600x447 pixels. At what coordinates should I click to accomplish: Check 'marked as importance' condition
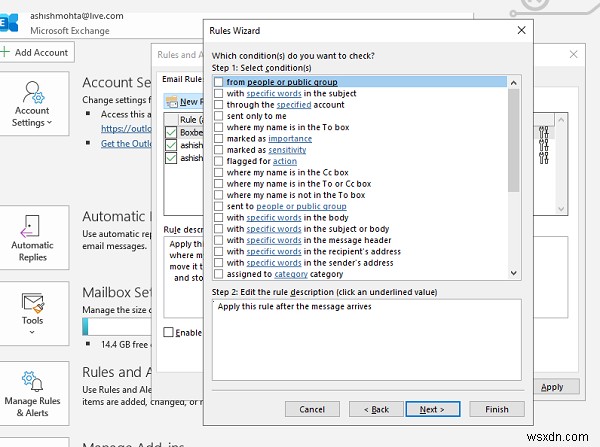pos(218,139)
